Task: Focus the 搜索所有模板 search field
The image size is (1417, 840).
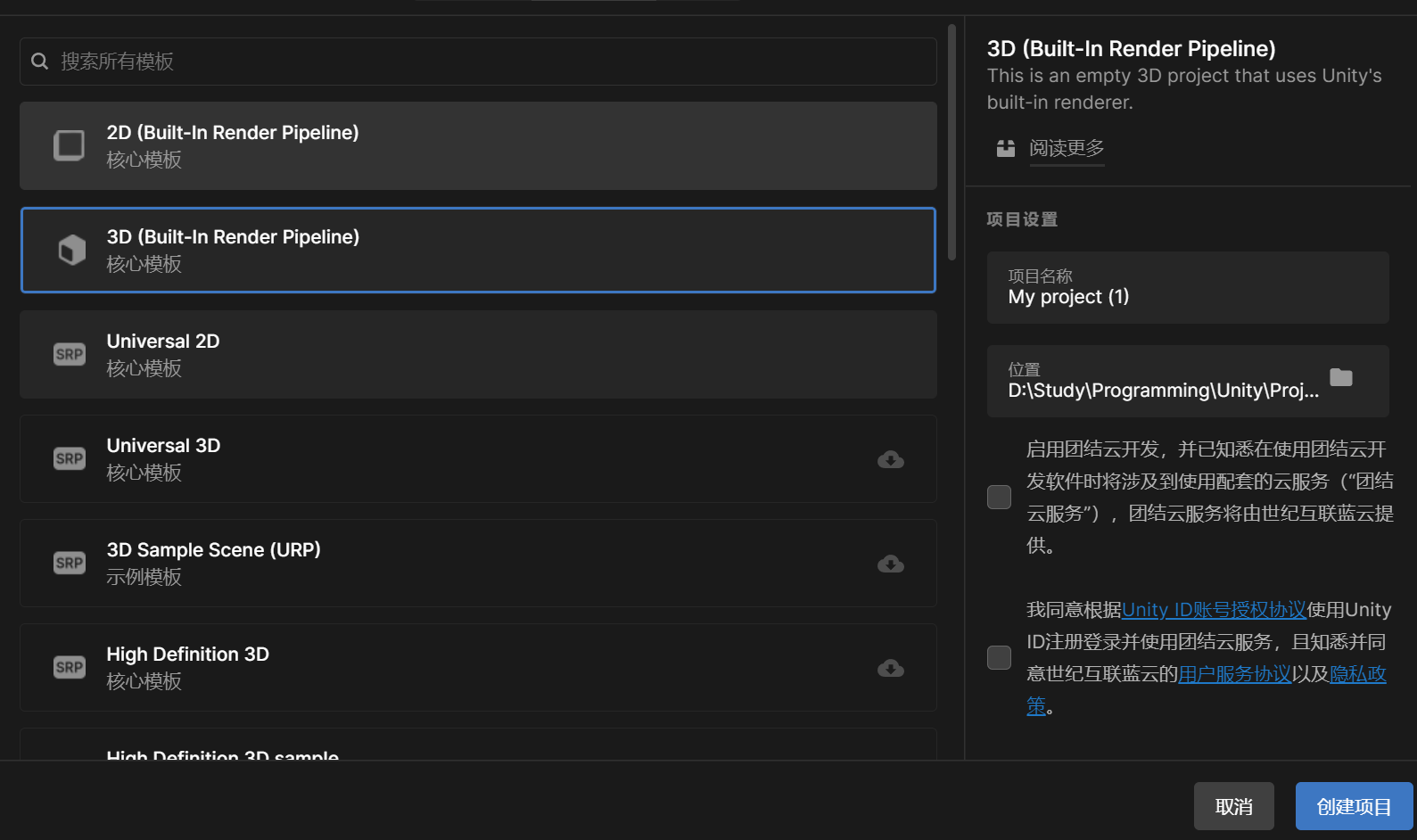Action: (x=478, y=62)
